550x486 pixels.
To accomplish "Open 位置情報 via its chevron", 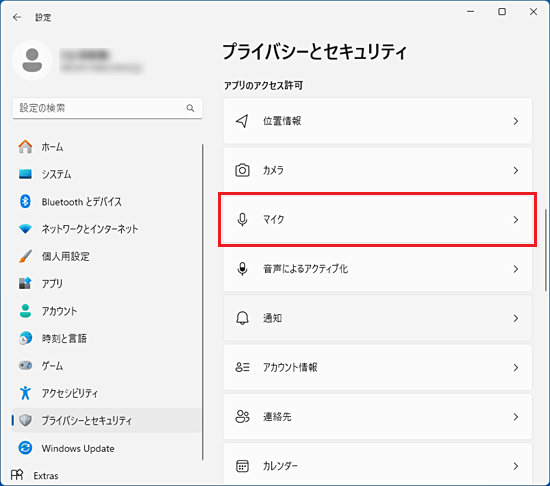I will [x=516, y=121].
